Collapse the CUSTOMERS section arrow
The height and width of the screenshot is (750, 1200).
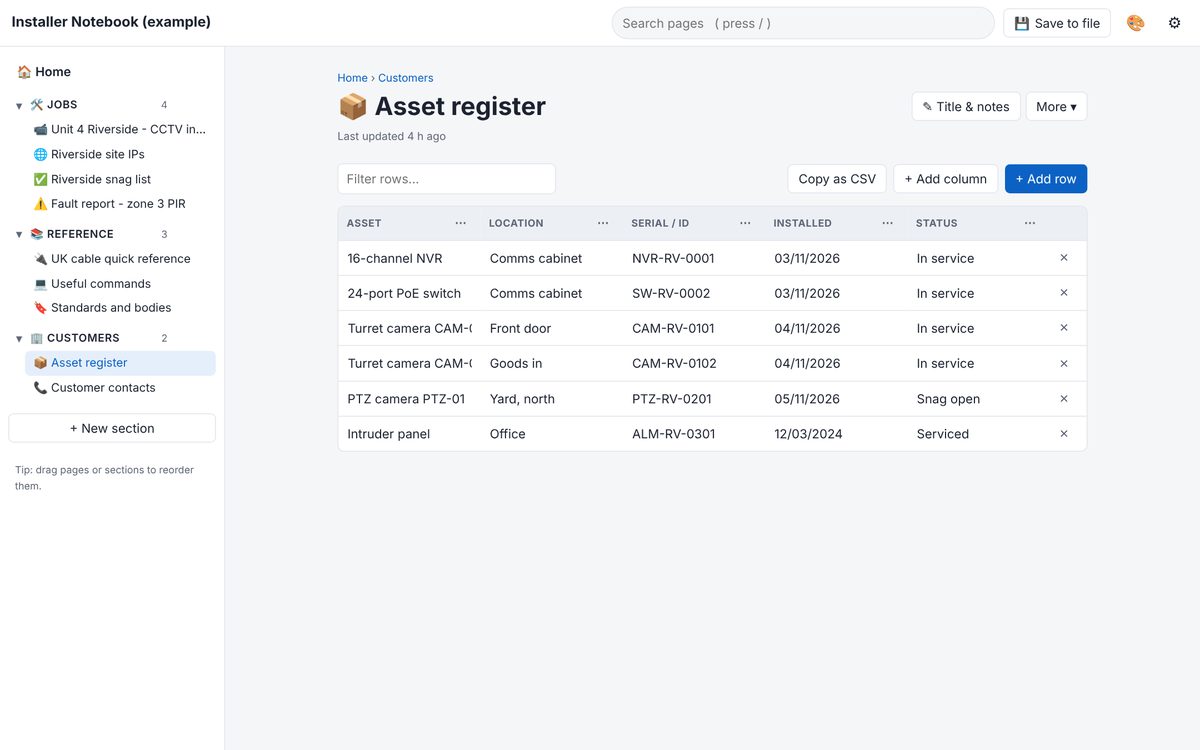[19, 338]
